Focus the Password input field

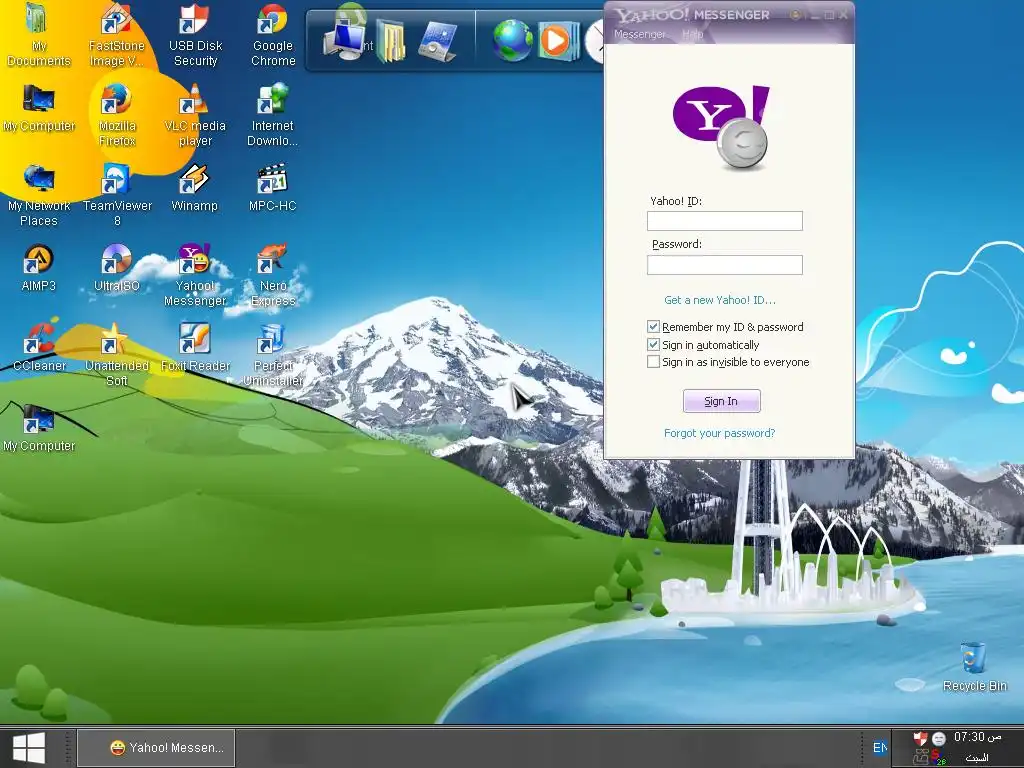tap(724, 264)
